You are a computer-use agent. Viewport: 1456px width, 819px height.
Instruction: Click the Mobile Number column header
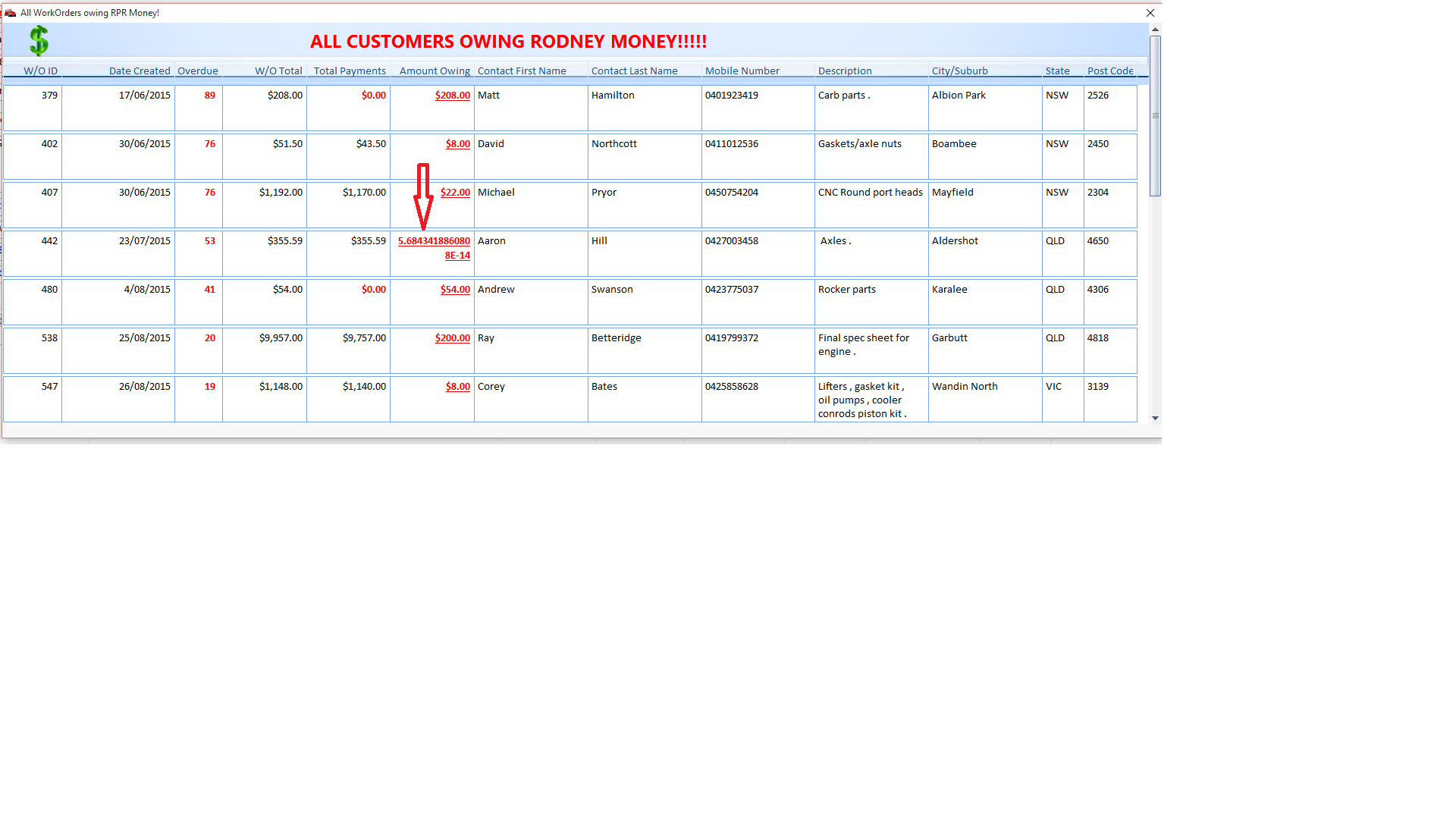click(x=742, y=71)
